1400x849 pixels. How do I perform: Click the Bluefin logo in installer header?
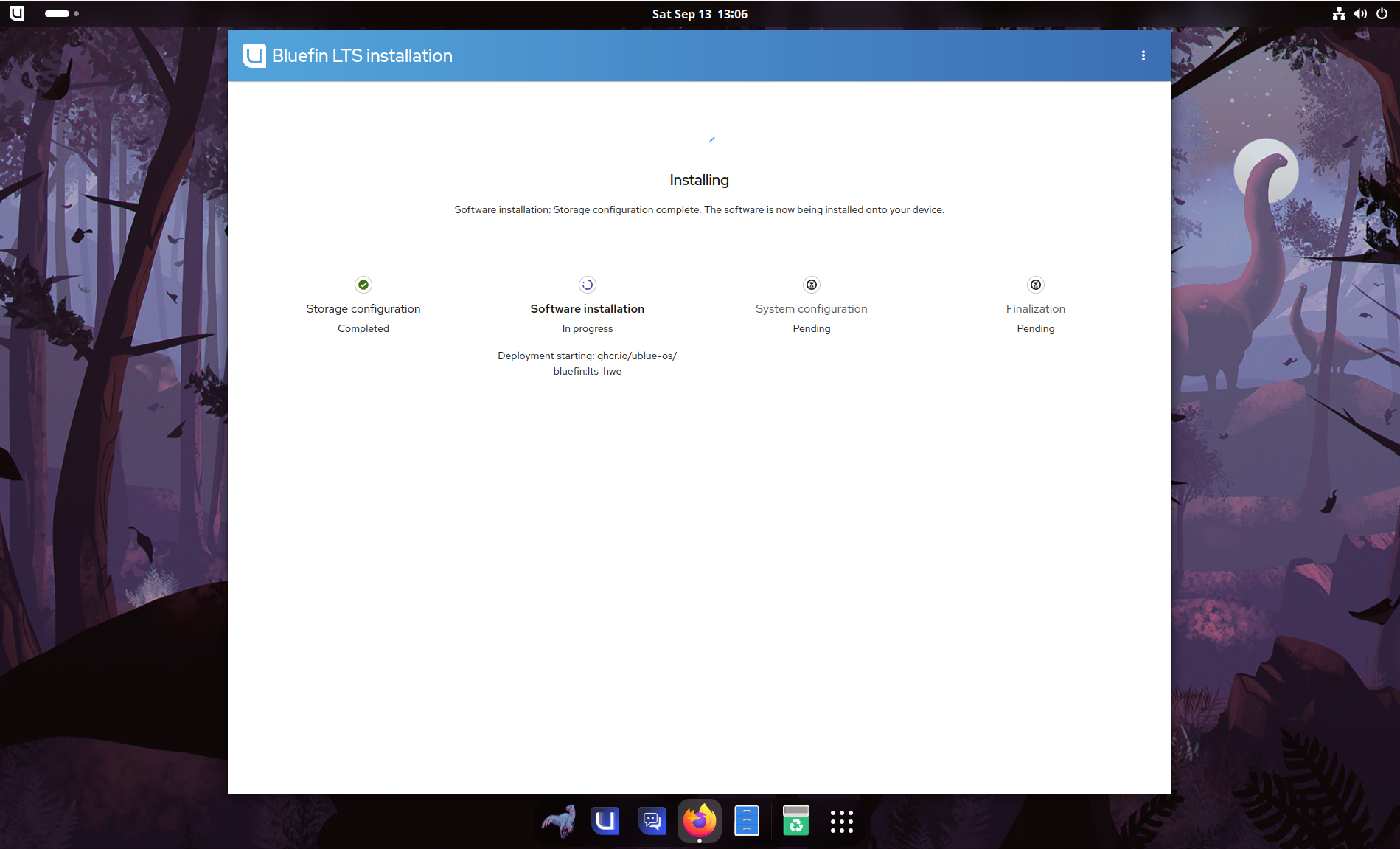point(254,56)
